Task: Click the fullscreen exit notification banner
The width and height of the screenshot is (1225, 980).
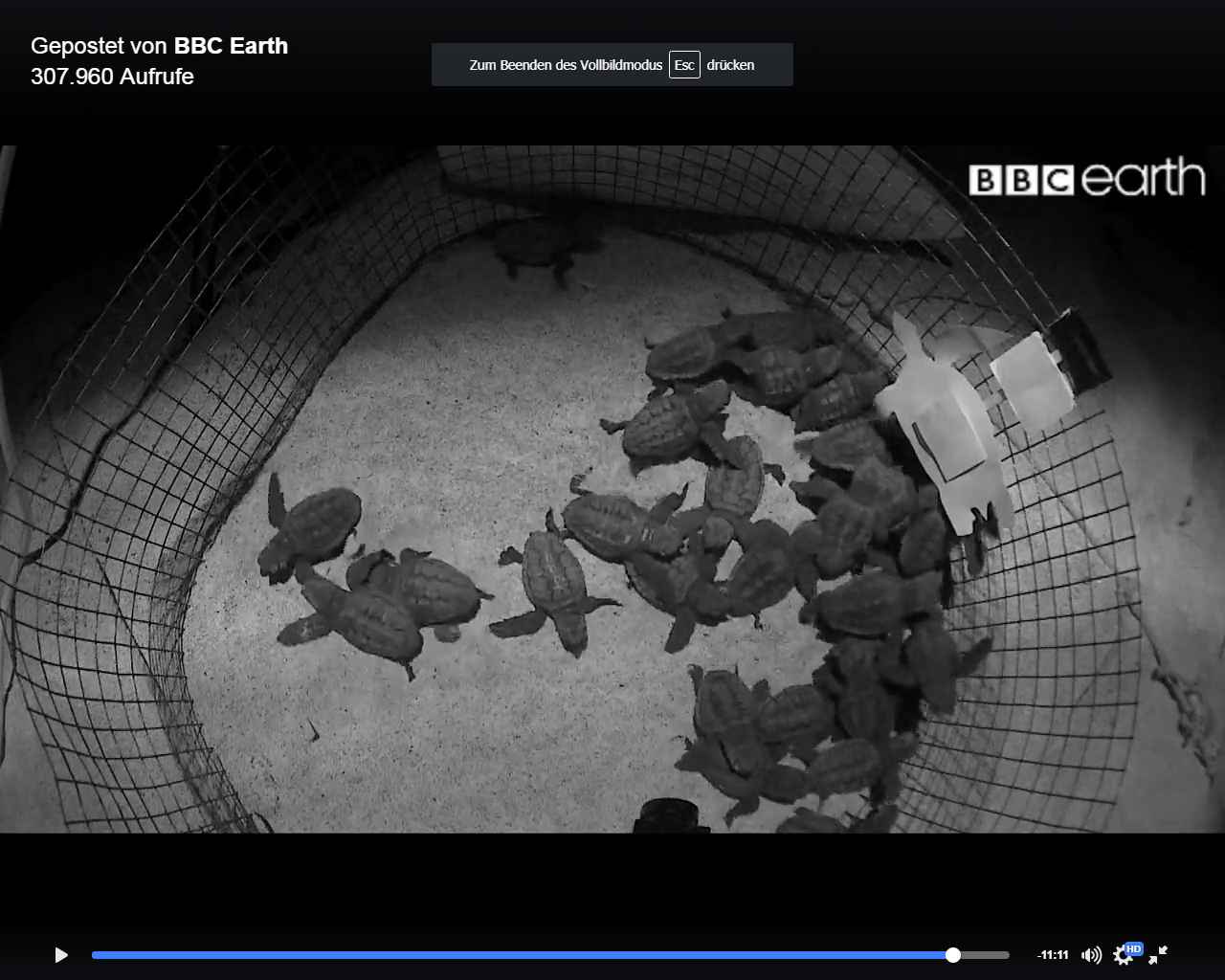Action: [x=536, y=65]
